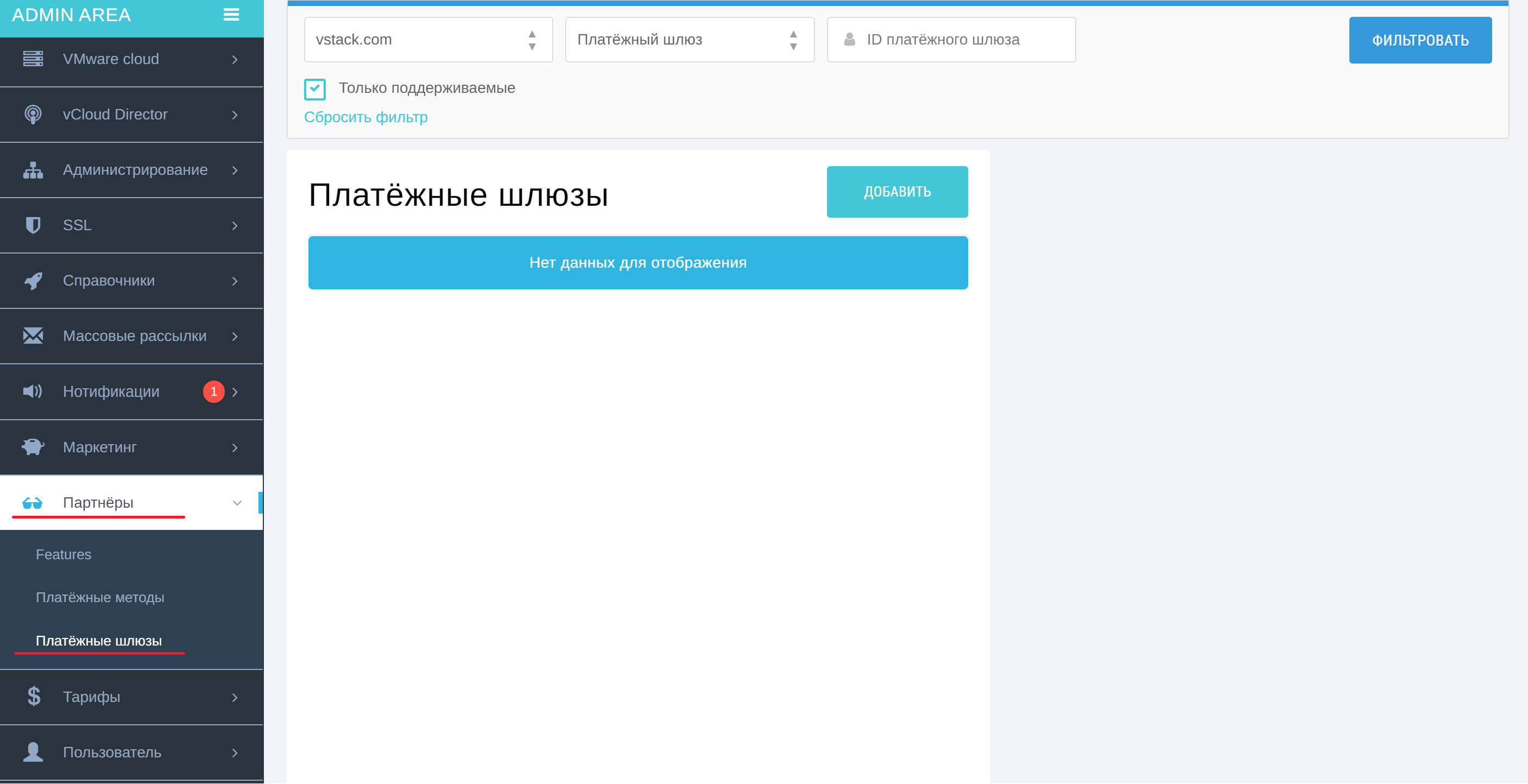Expand Массовые рассылки chevron
This screenshot has height=784, width=1528.
(235, 336)
